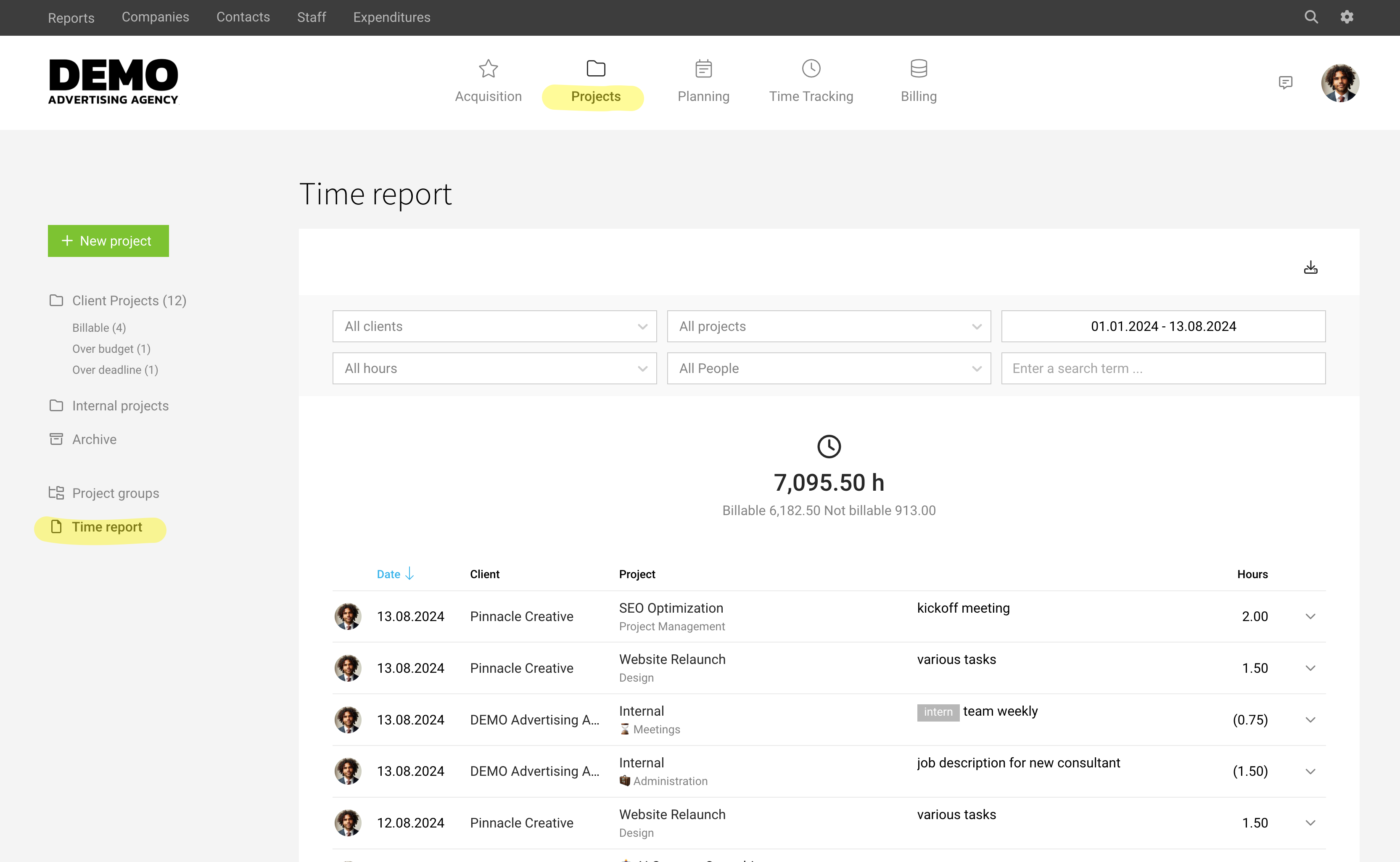Show Over deadline (1) projects
The height and width of the screenshot is (862, 1400).
[115, 370]
